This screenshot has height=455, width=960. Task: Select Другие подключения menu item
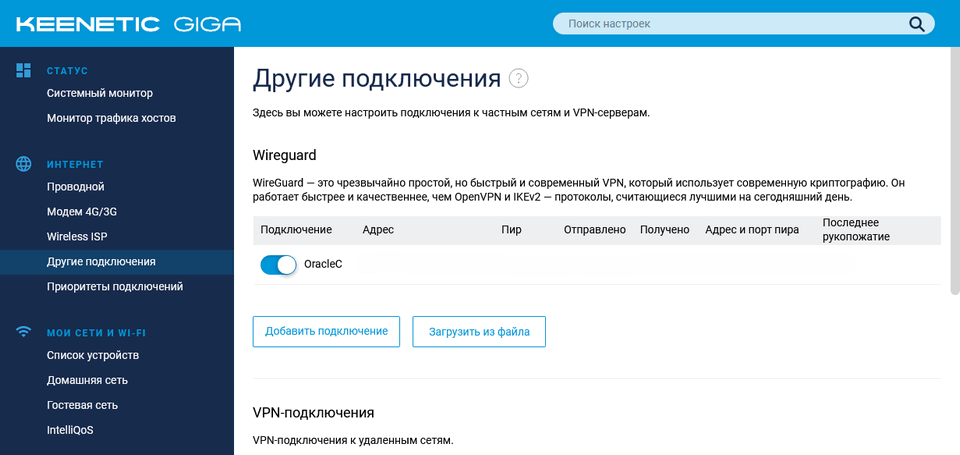117,261
